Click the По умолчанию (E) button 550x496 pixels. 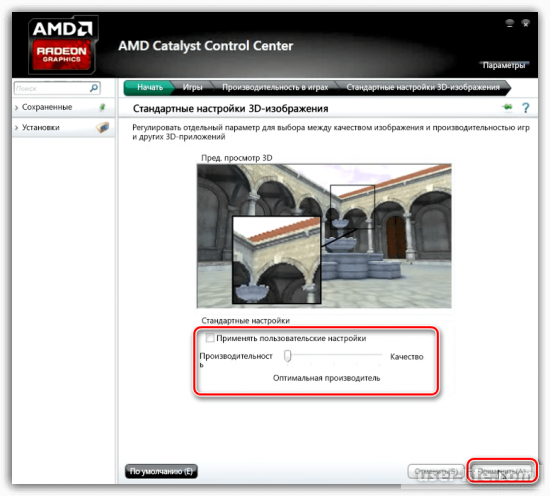pos(161,471)
